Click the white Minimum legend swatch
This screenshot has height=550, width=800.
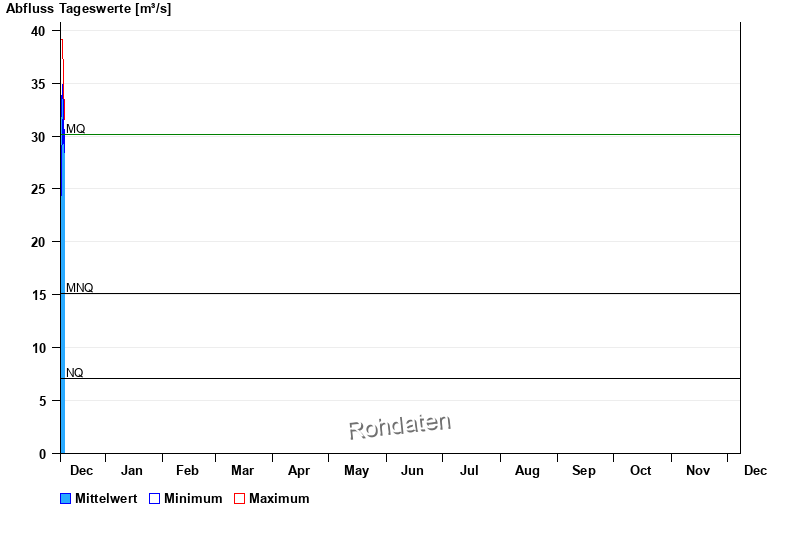point(154,499)
